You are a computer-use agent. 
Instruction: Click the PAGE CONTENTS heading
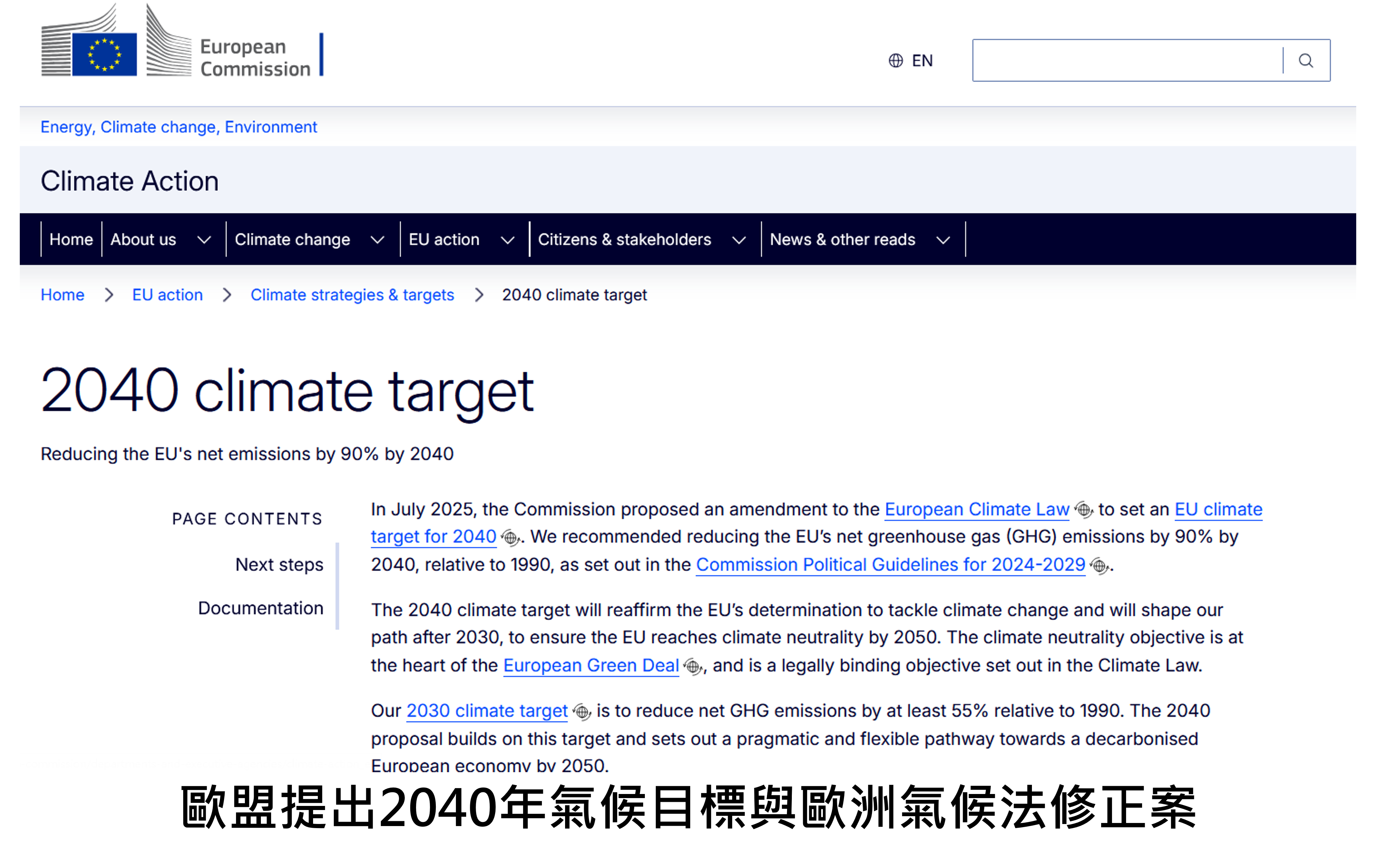[x=248, y=519]
